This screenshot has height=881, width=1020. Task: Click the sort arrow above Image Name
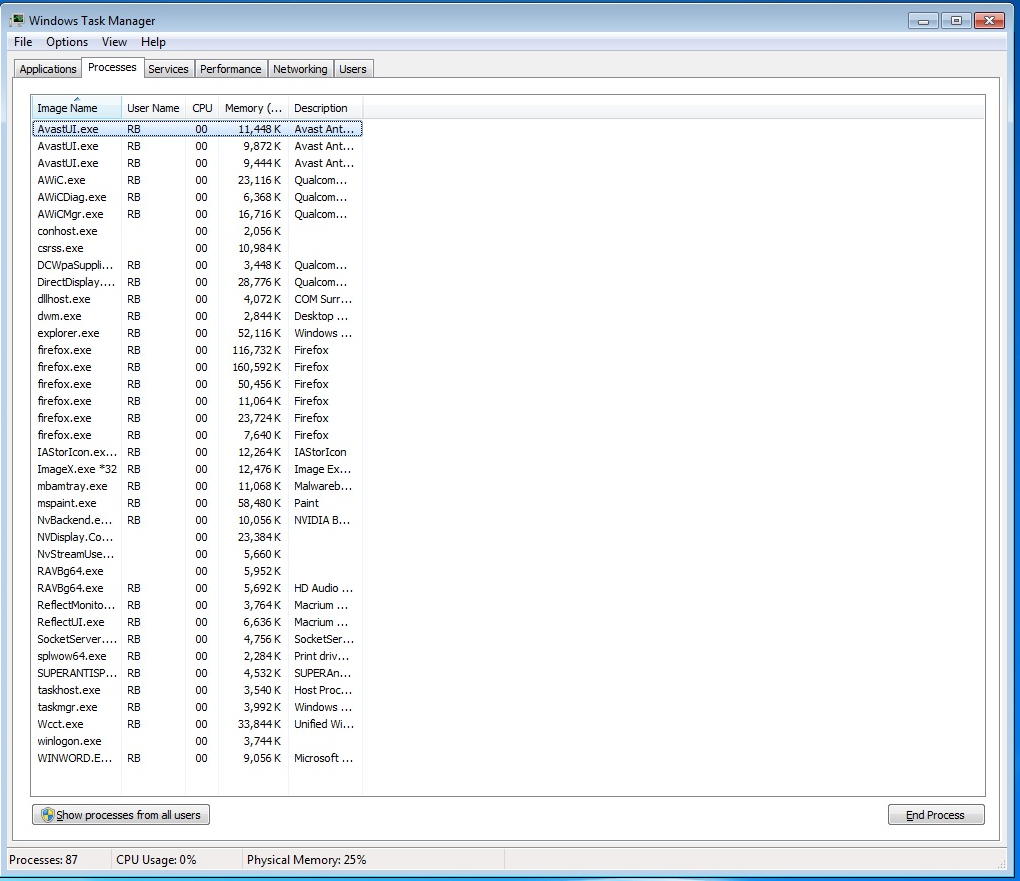click(76, 99)
